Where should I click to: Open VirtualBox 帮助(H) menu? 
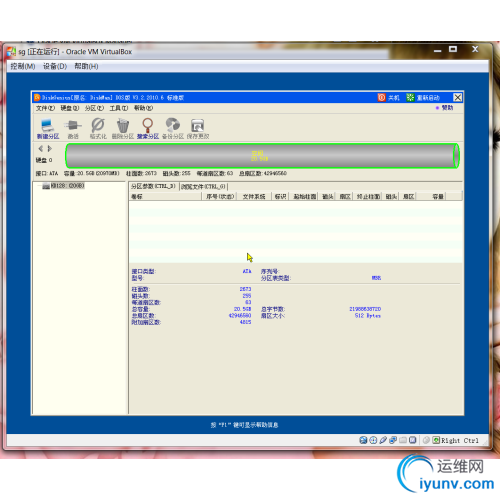pyautogui.click(x=86, y=66)
